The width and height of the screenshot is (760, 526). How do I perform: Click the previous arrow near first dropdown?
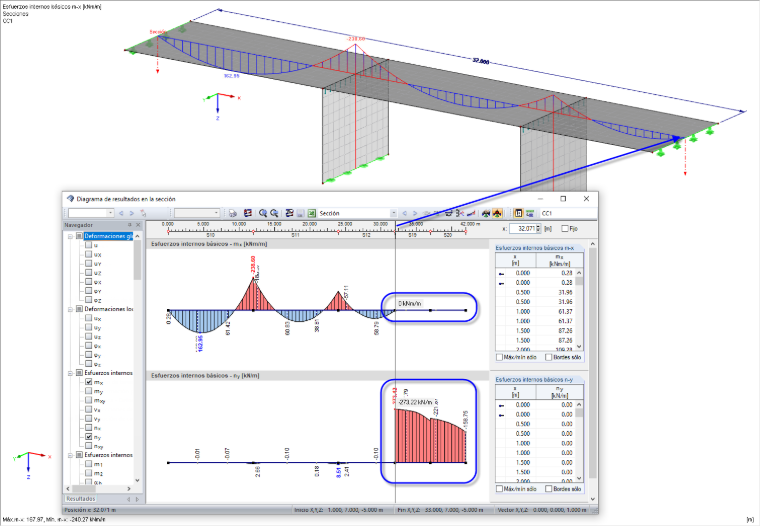(121, 213)
